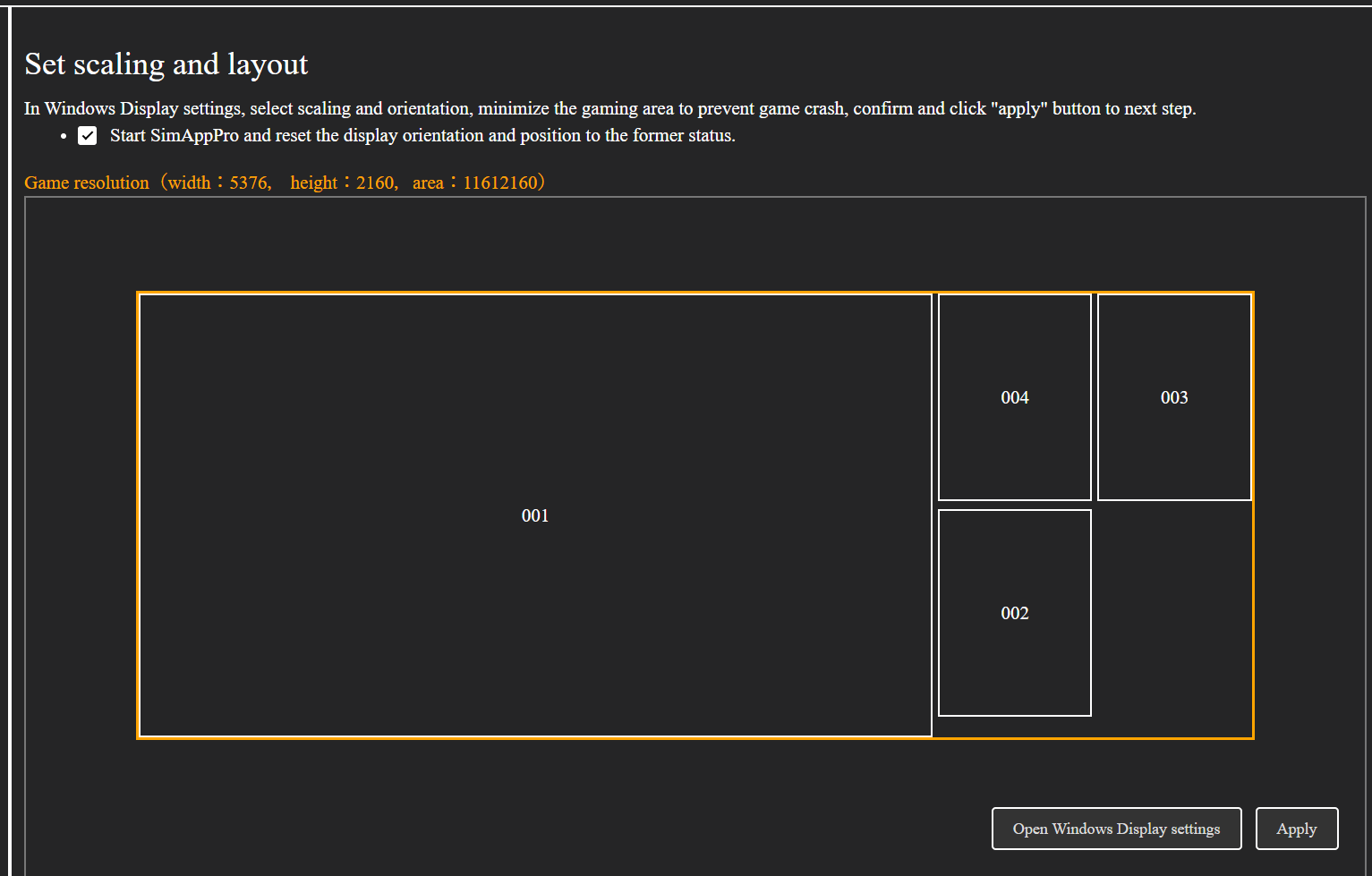The height and width of the screenshot is (876, 1372).
Task: Uncheck the Start SimAppPro reset checkbox
Action: 87,135
